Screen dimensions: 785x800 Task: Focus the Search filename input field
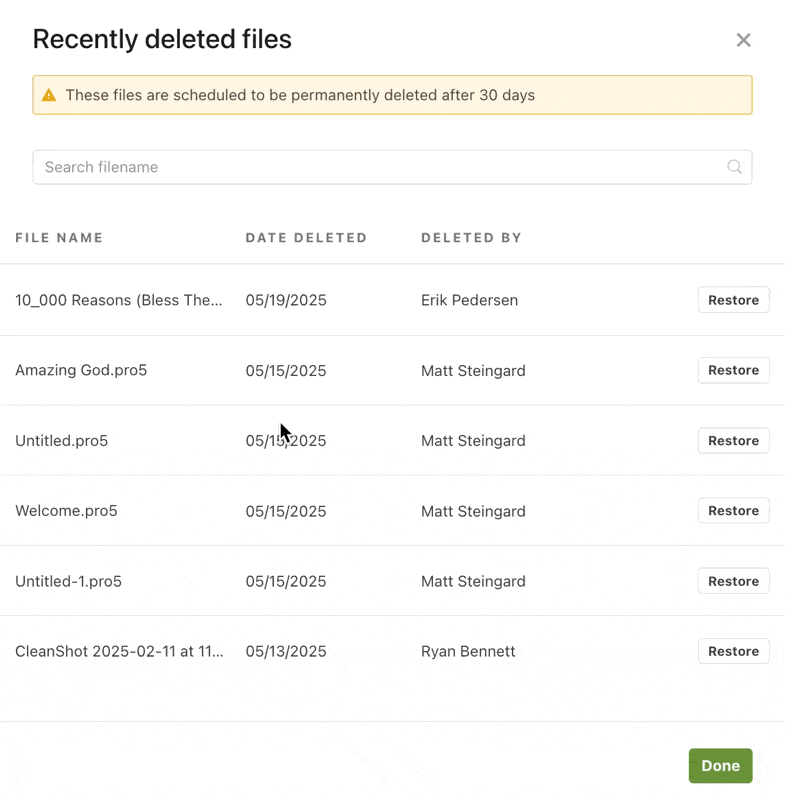click(380, 167)
